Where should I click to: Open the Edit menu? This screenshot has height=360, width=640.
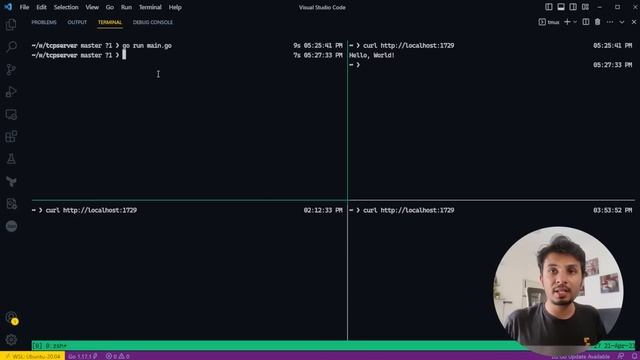point(41,7)
